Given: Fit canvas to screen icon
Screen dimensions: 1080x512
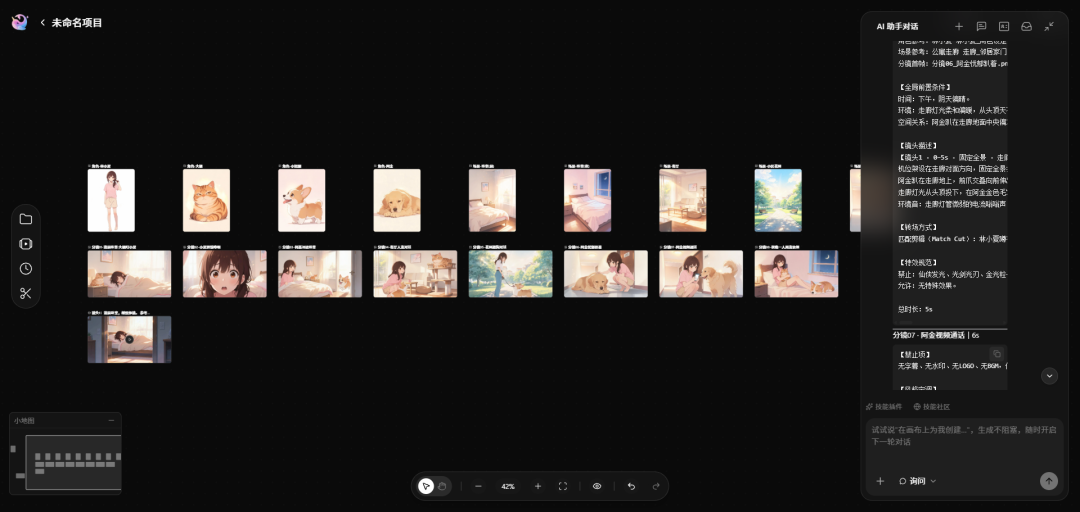Looking at the screenshot, I should tap(563, 486).
